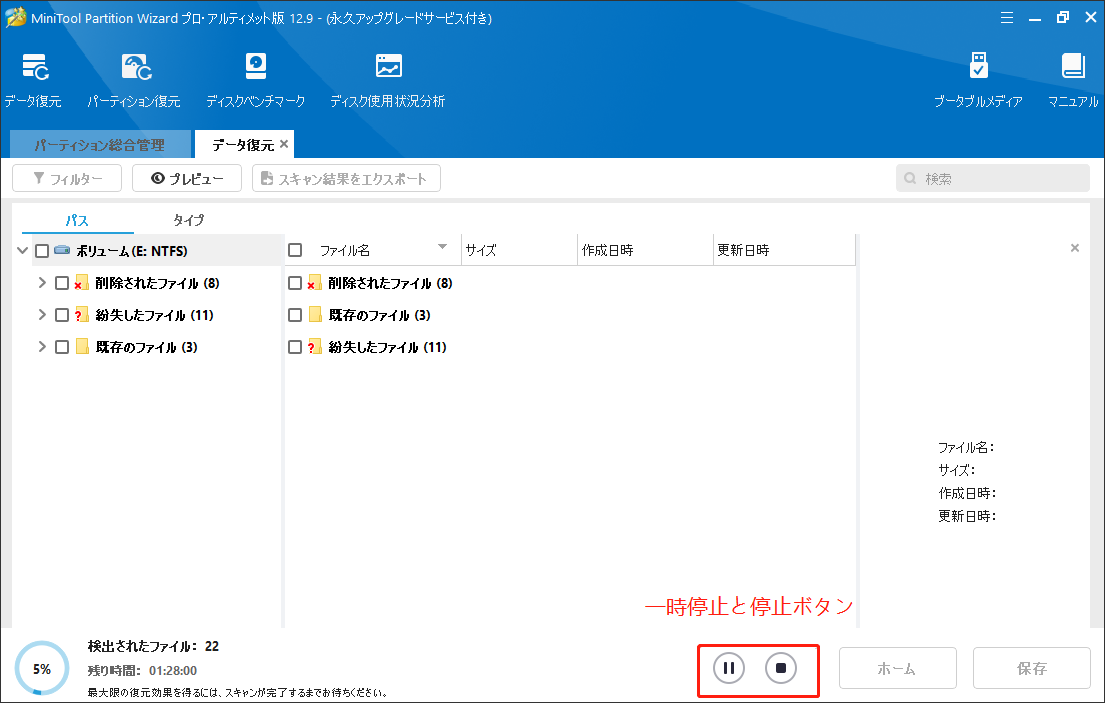The image size is (1105, 703).
Task: Switch to パス view tab
Action: pyautogui.click(x=78, y=220)
